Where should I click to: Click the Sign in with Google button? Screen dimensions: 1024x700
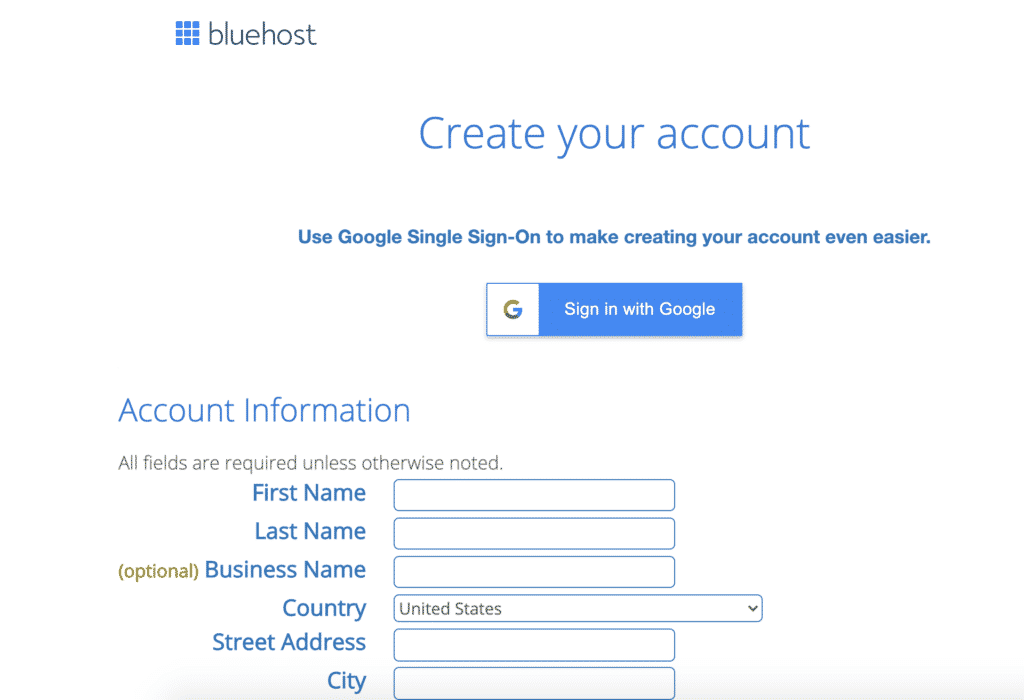pos(614,310)
